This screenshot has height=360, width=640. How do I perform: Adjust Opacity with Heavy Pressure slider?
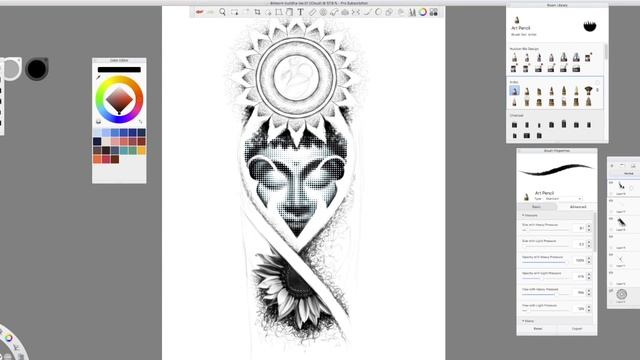(x=545, y=262)
